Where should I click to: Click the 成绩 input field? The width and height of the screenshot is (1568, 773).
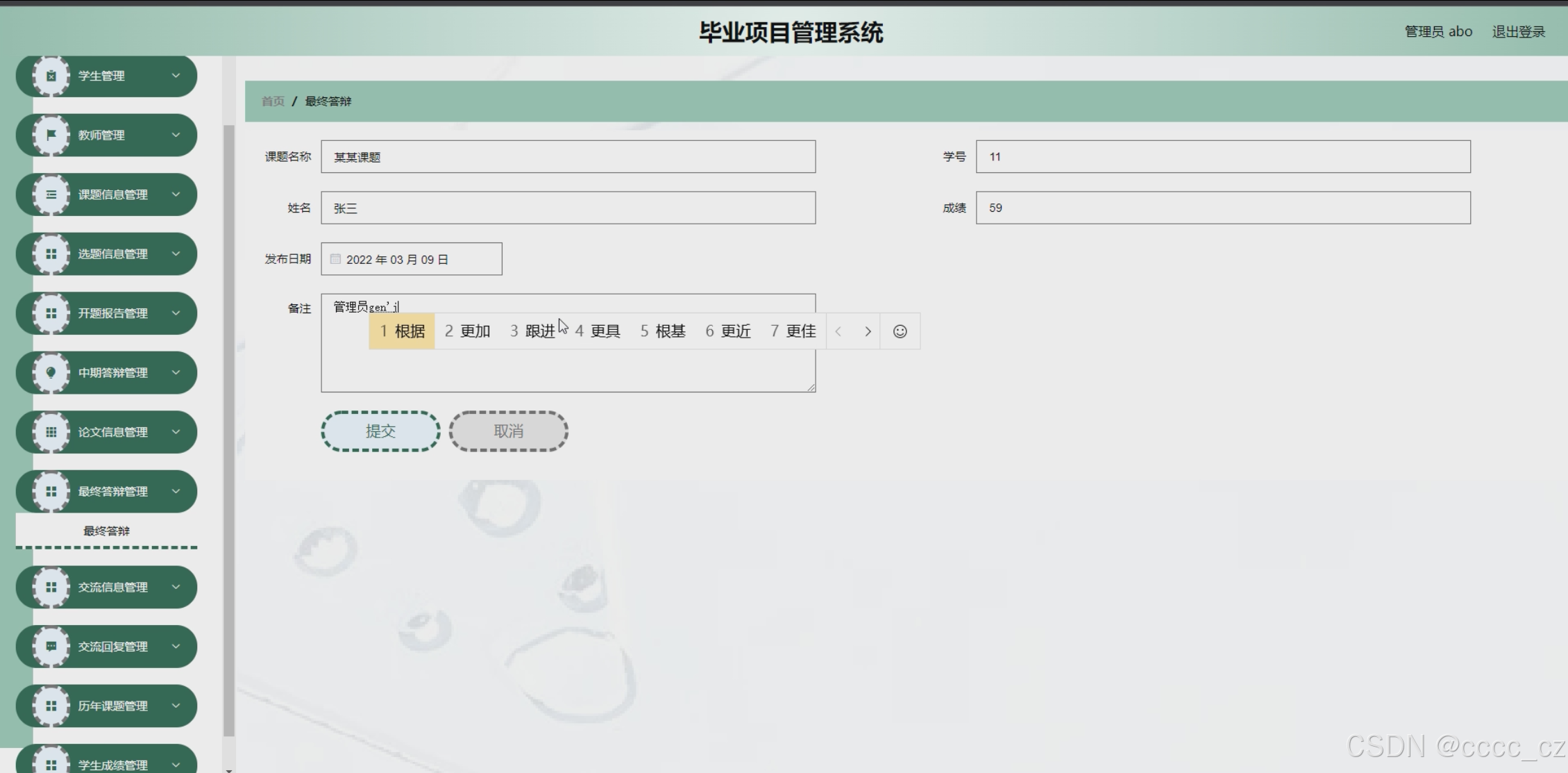click(x=1222, y=208)
